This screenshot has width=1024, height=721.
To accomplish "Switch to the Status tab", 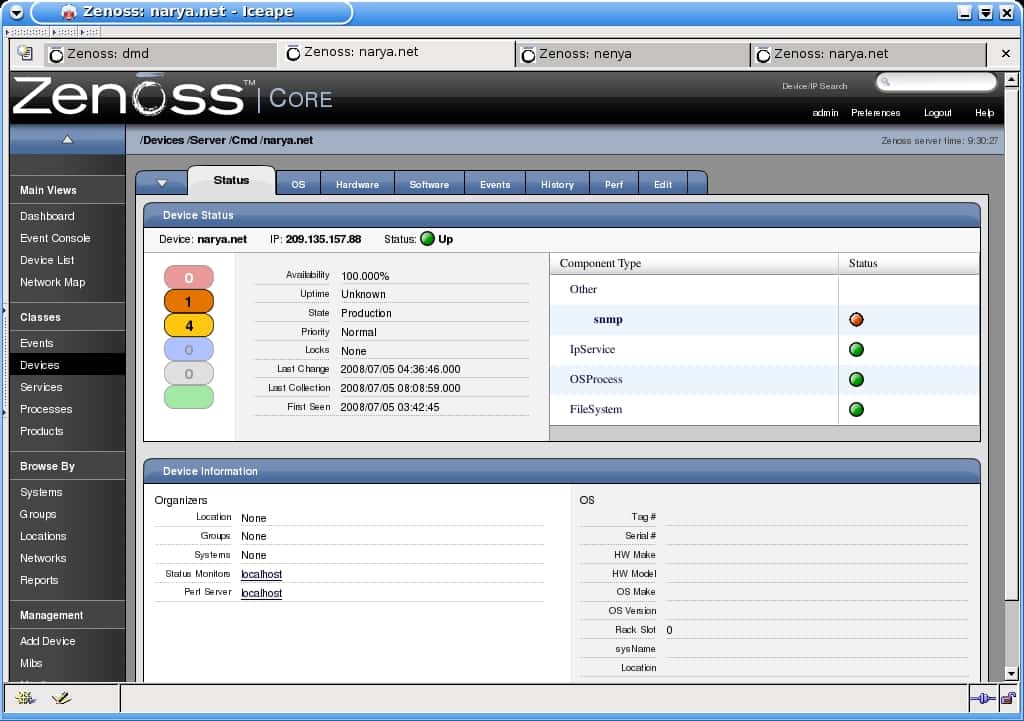I will [231, 180].
